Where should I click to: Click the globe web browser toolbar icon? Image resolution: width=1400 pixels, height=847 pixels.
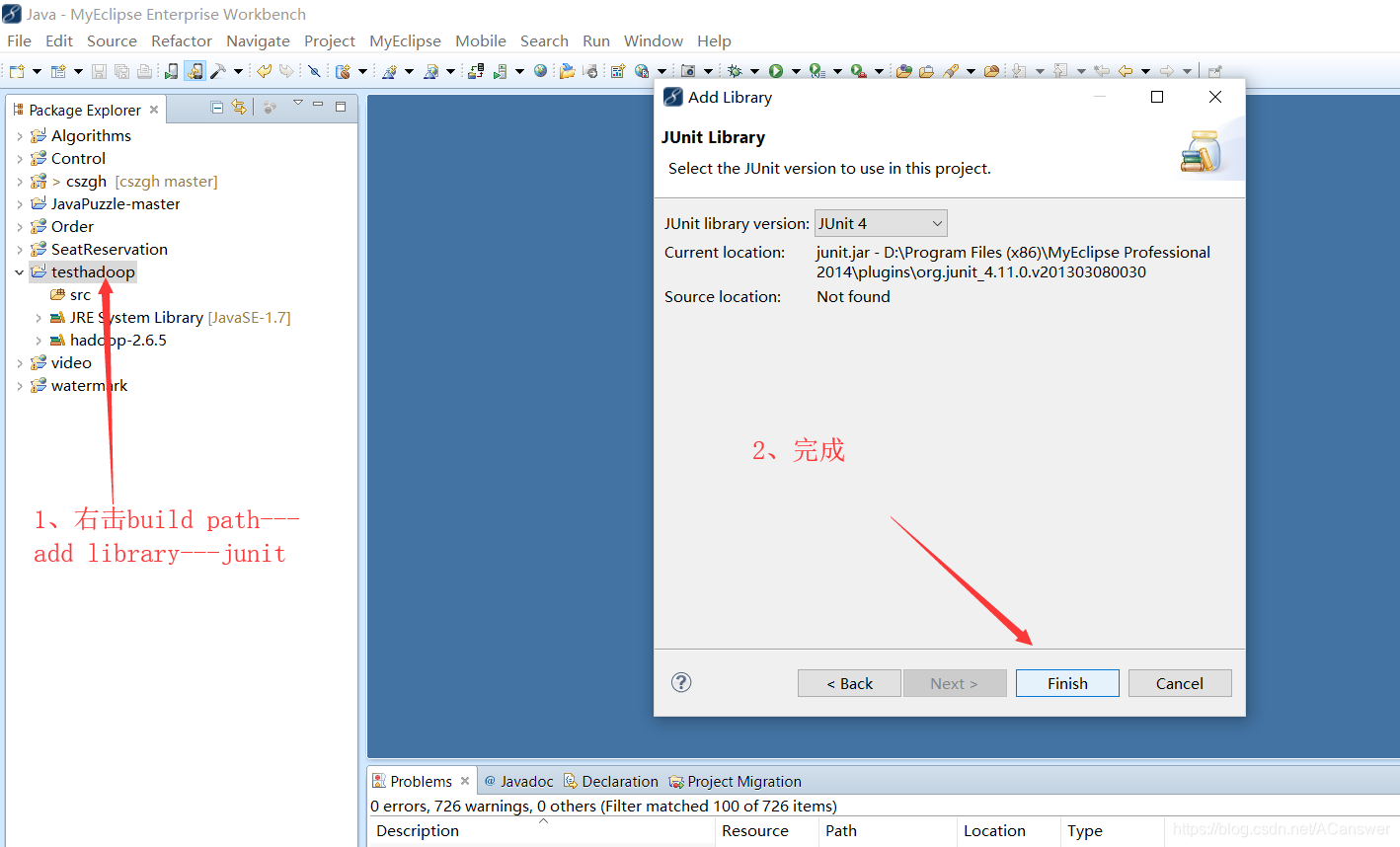pyautogui.click(x=539, y=71)
